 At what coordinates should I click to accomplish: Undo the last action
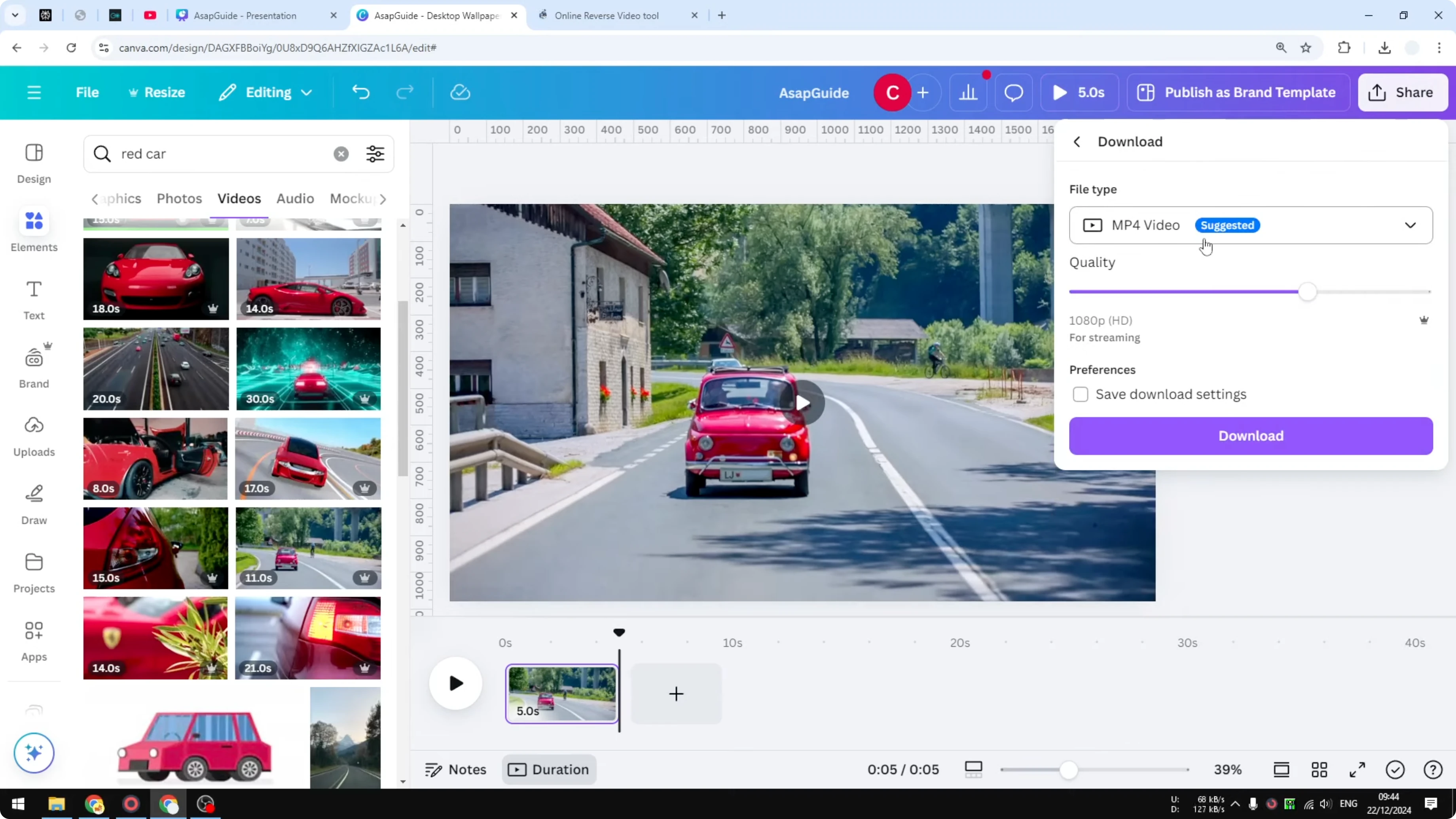click(361, 92)
